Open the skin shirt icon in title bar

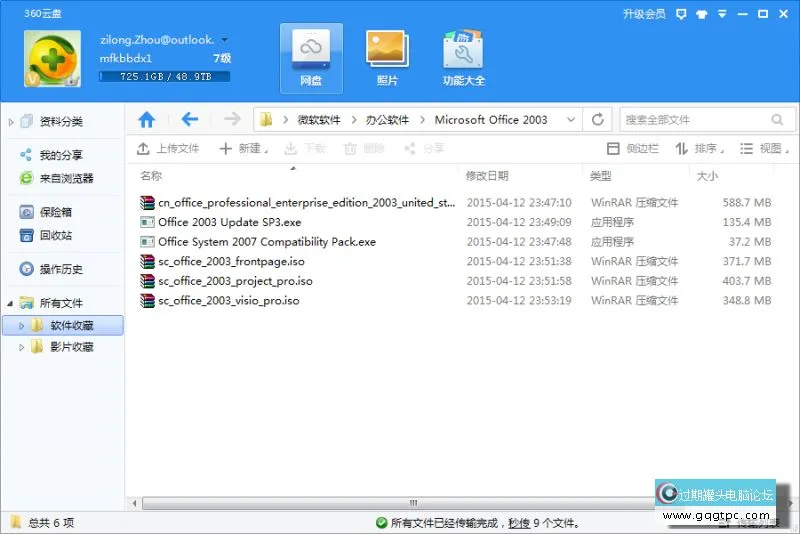702,14
